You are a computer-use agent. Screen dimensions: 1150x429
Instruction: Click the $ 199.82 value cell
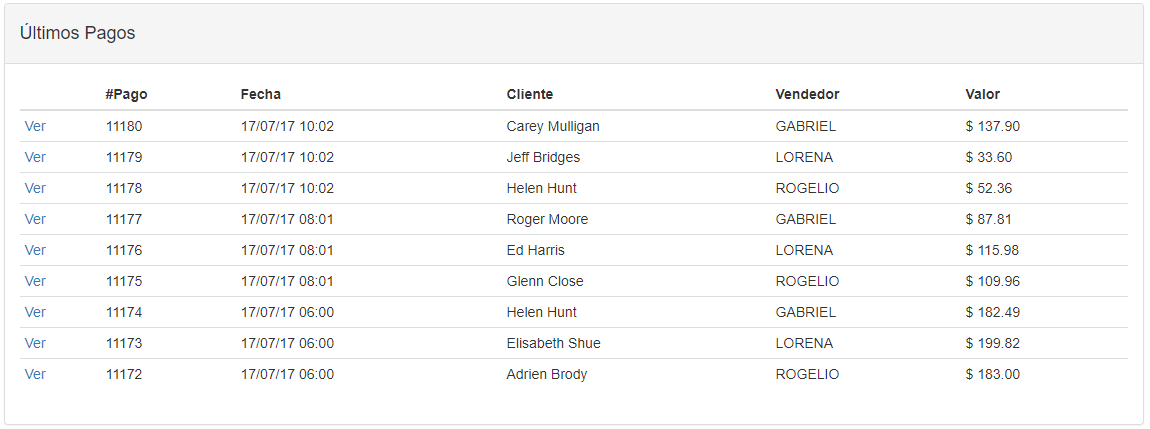point(992,343)
